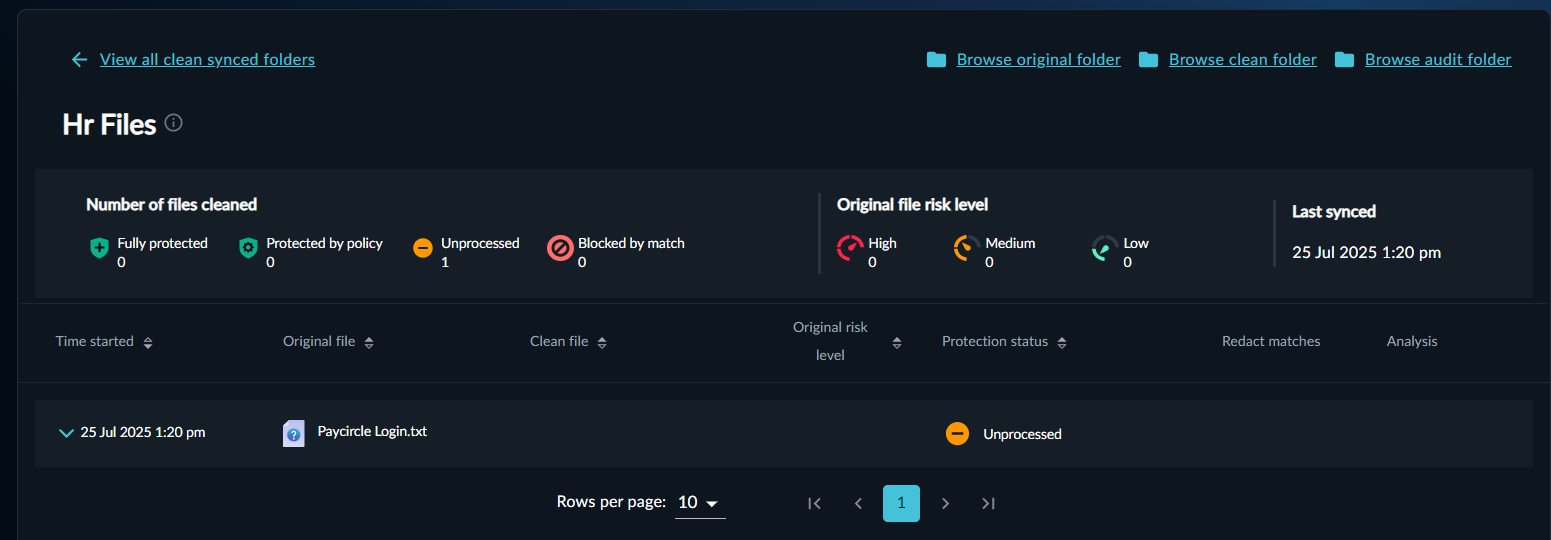The image size is (1551, 540).
Task: Click the back arrow icon
Action: click(79, 60)
